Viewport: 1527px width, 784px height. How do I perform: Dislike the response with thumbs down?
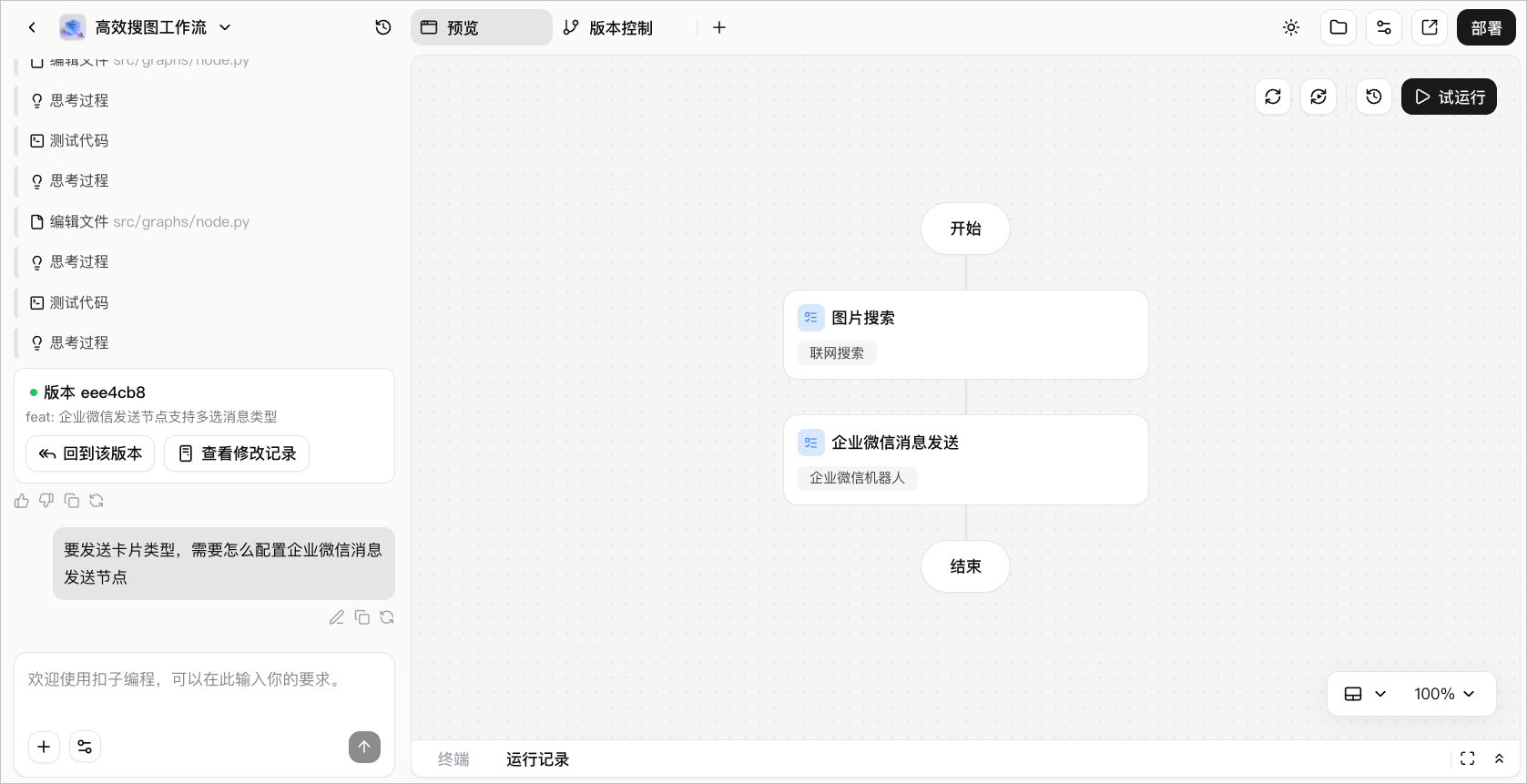click(x=46, y=501)
